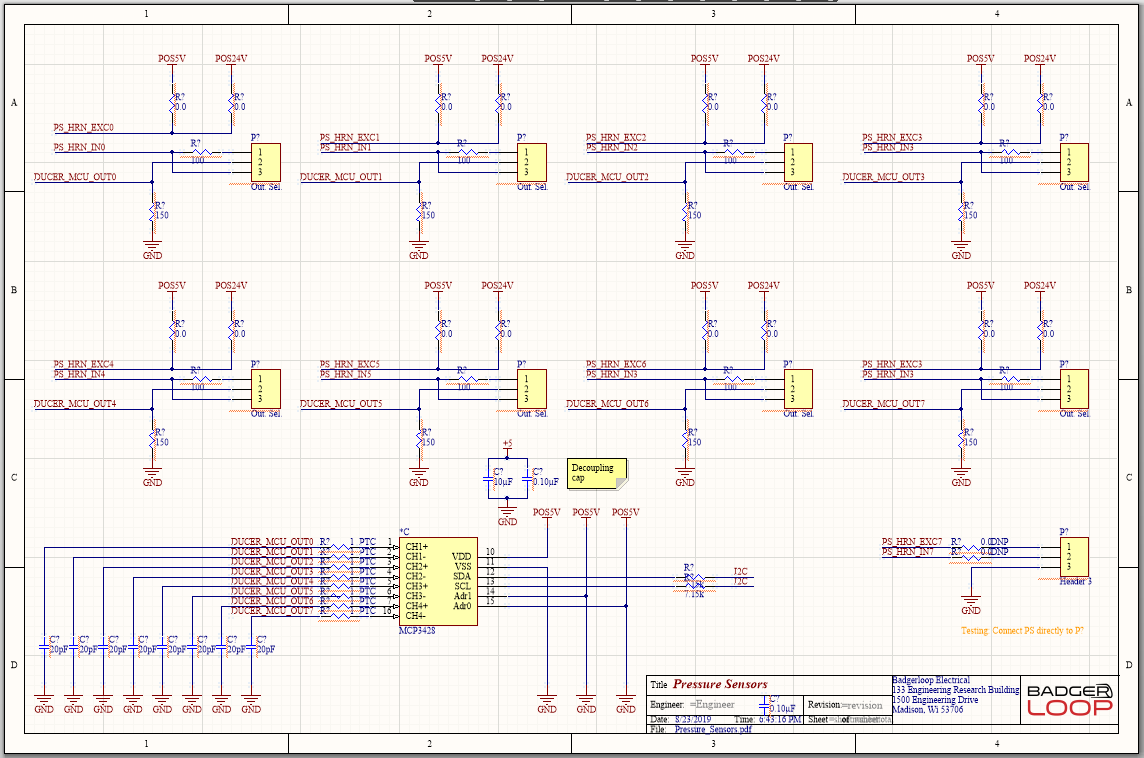1144x758 pixels.
Task: Click the VDD pin name on MCP3428
Action: [461, 557]
